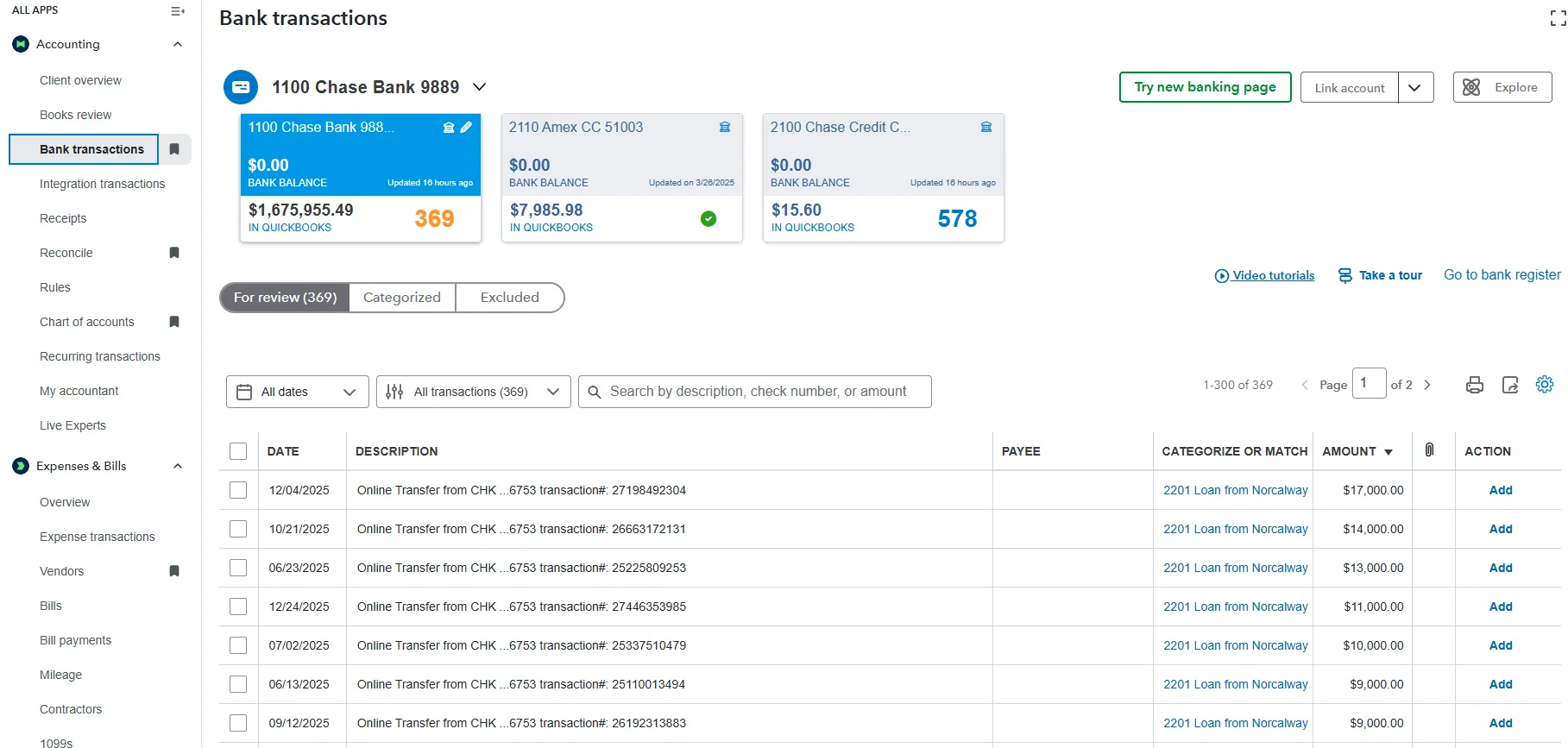
Task: Click the fullscreen icon at top right
Action: coord(1557,18)
